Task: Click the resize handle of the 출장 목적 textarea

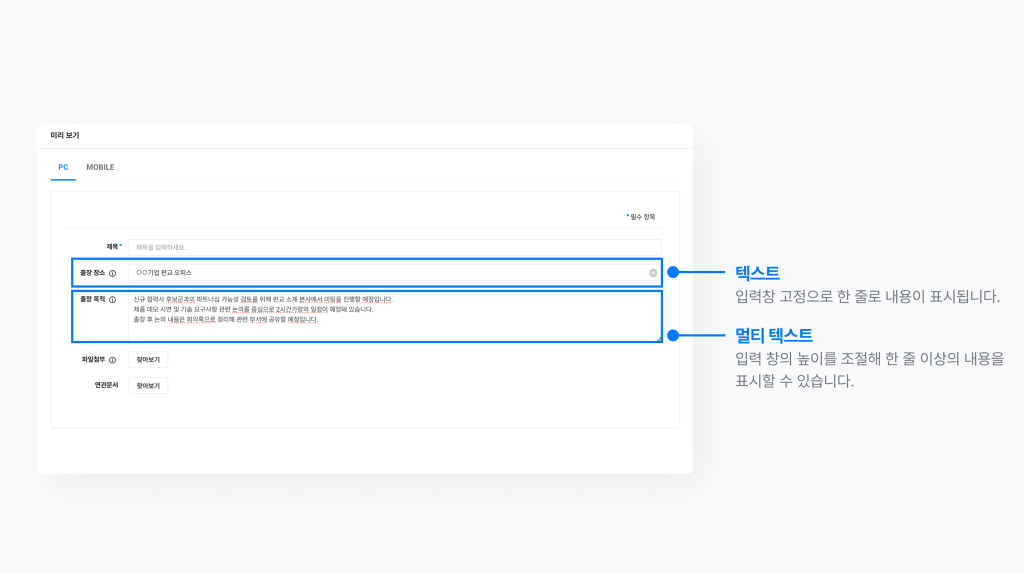Action: click(658, 338)
